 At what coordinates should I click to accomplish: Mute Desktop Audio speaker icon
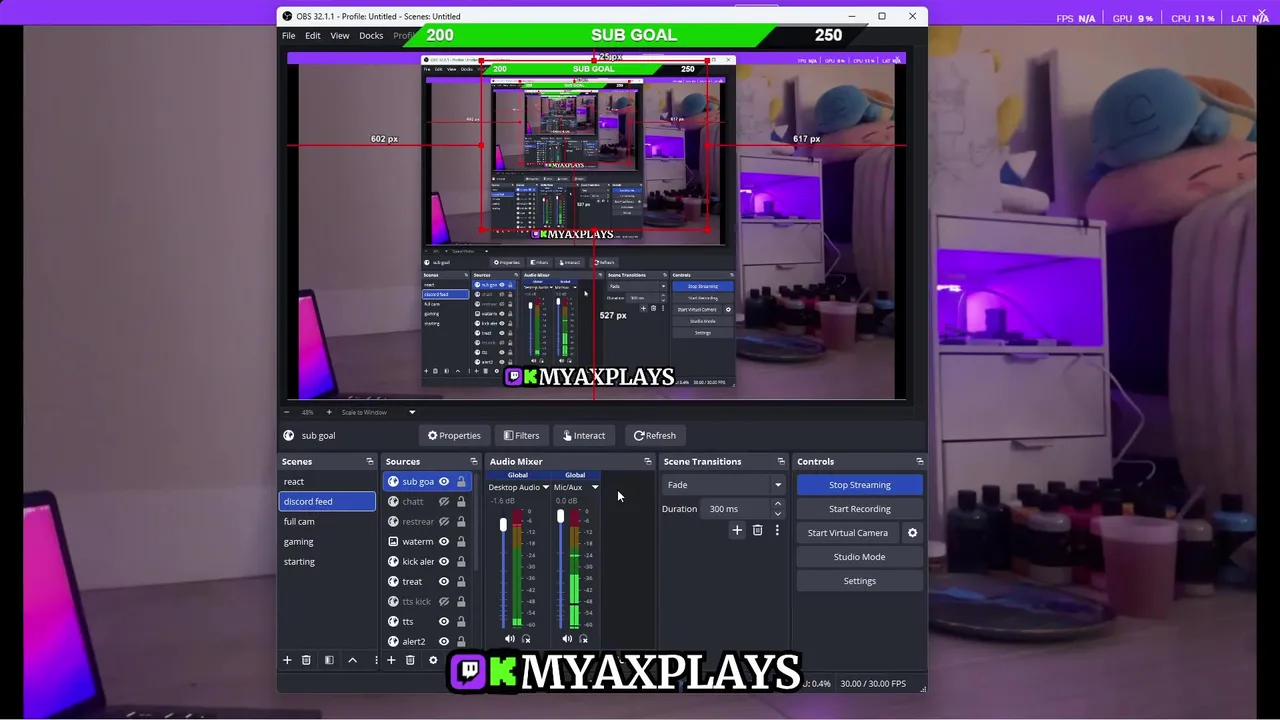(x=510, y=639)
